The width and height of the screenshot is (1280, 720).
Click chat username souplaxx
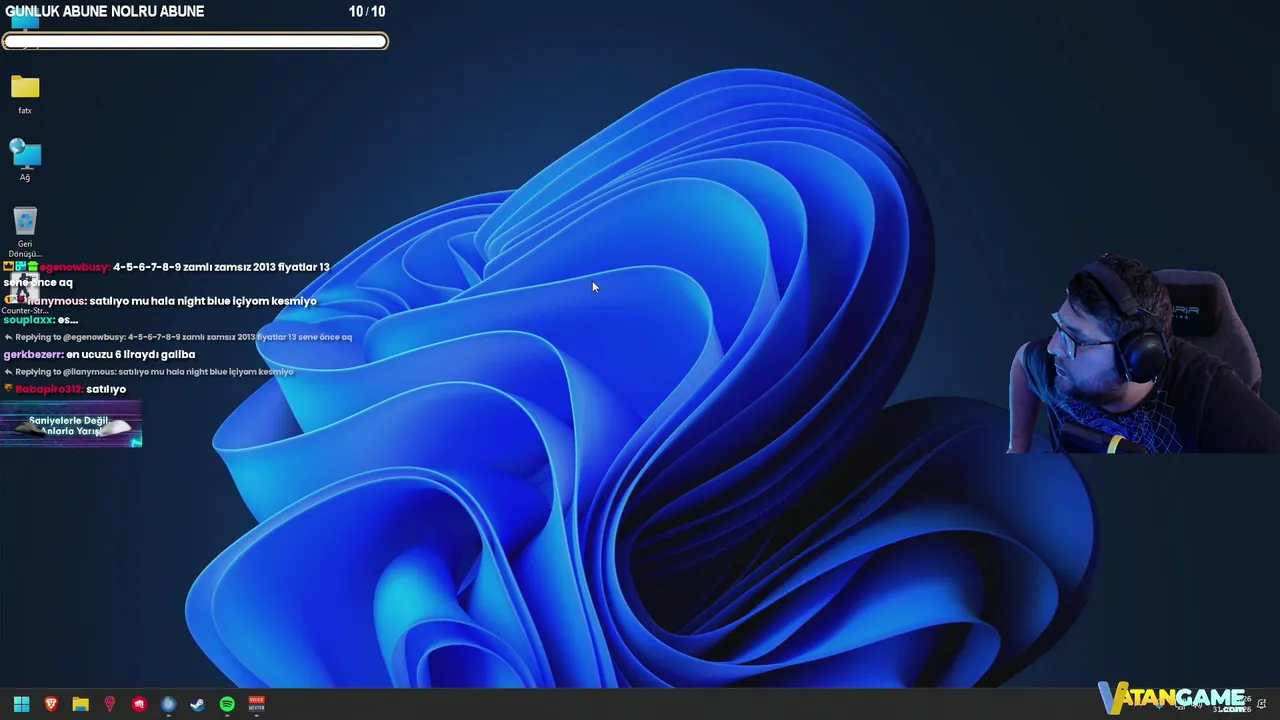pos(29,319)
